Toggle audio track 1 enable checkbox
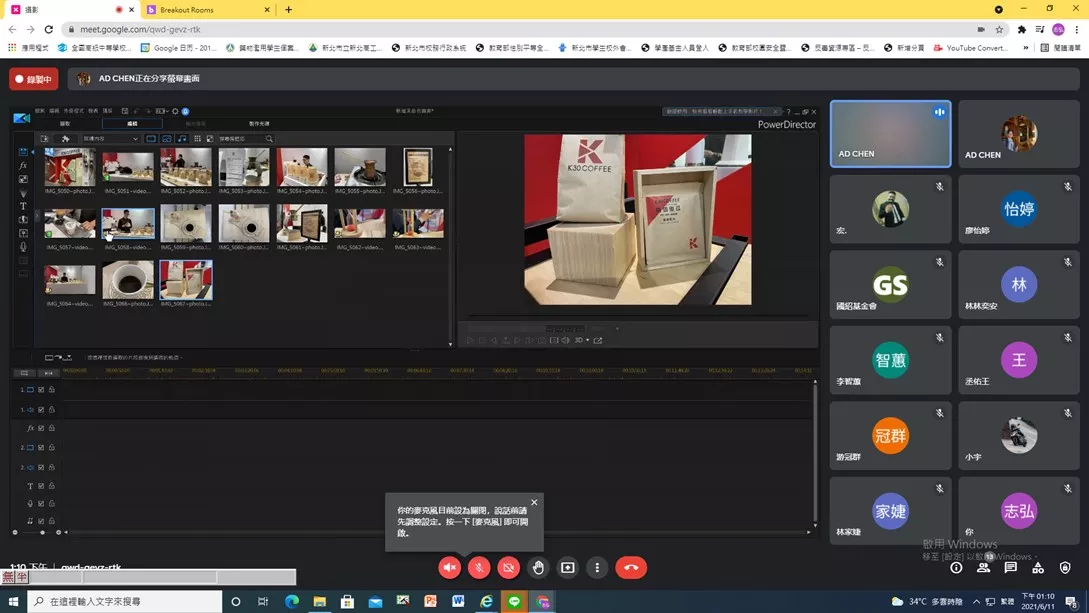The height and width of the screenshot is (613, 1089). 41,410
